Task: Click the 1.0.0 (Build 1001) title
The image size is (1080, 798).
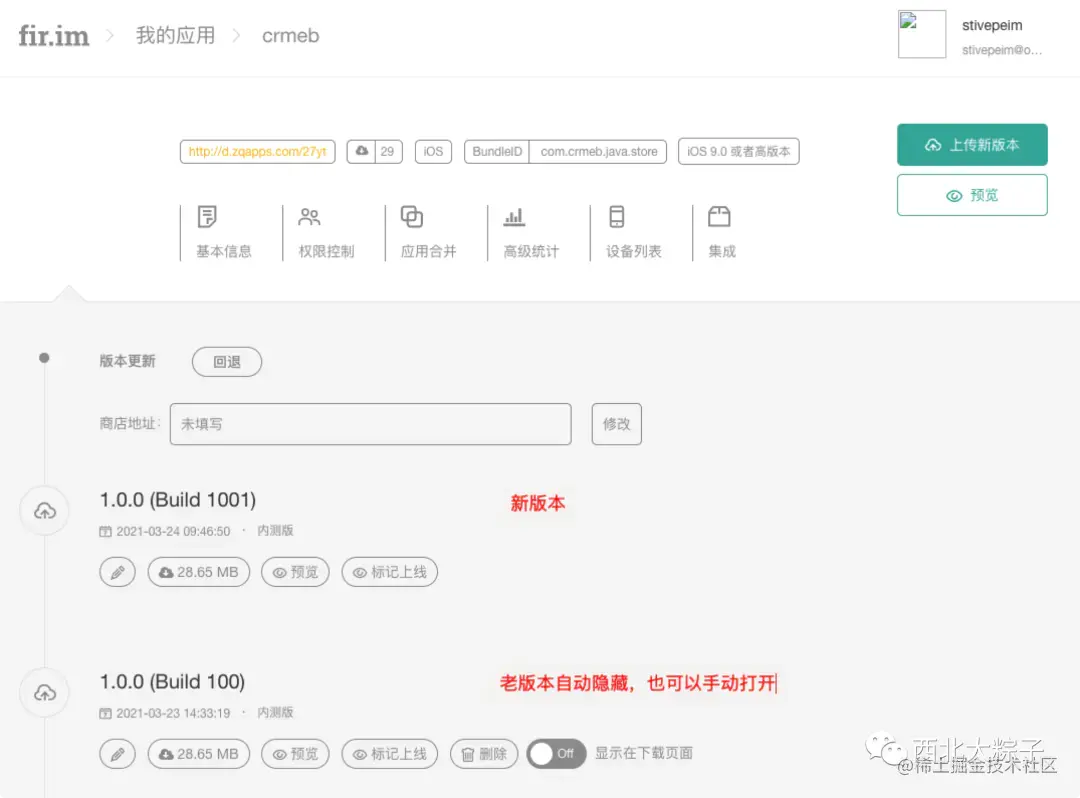Action: pyautogui.click(x=178, y=500)
